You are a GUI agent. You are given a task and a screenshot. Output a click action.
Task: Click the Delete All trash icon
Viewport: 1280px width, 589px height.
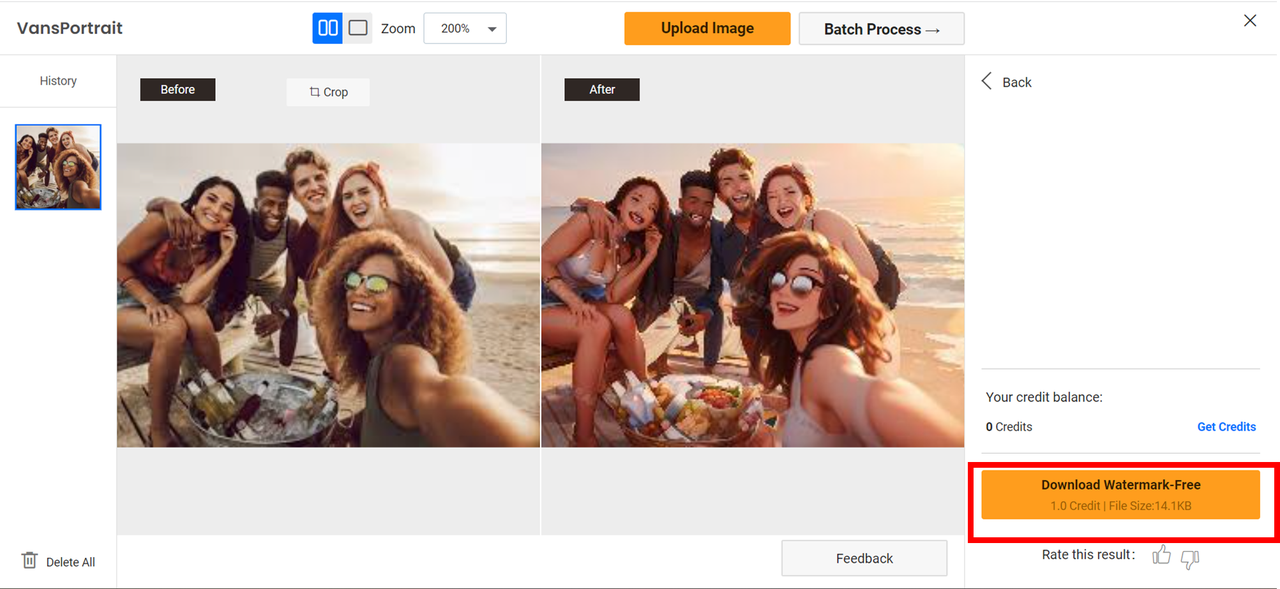[x=30, y=560]
